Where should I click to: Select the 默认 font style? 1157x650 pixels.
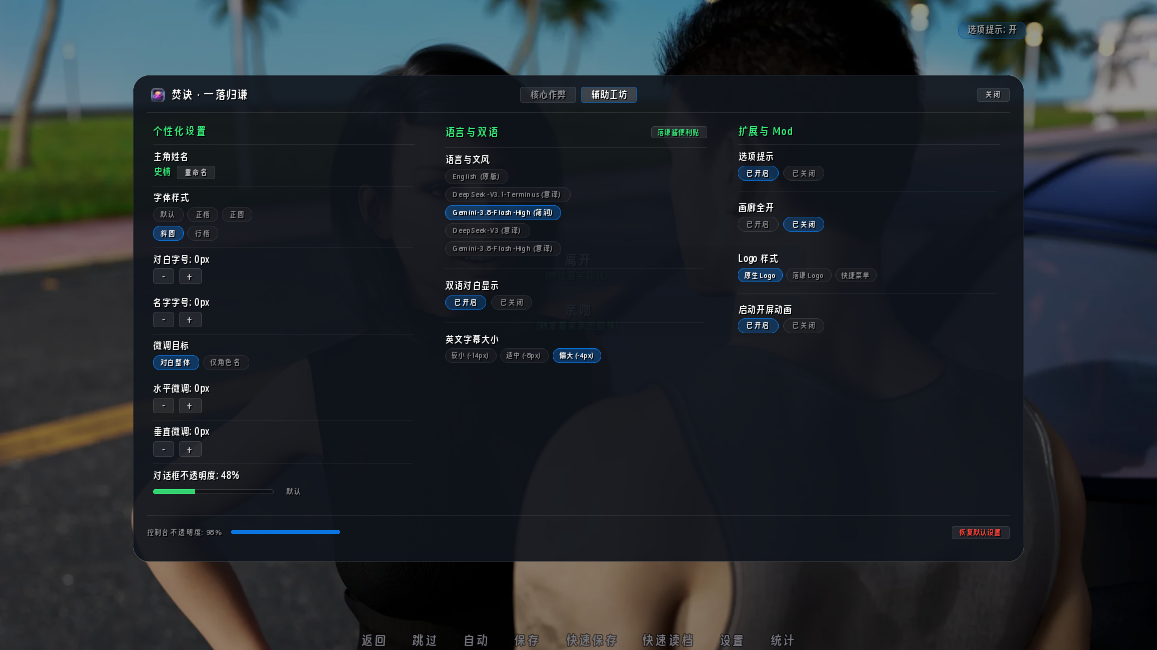(167, 215)
